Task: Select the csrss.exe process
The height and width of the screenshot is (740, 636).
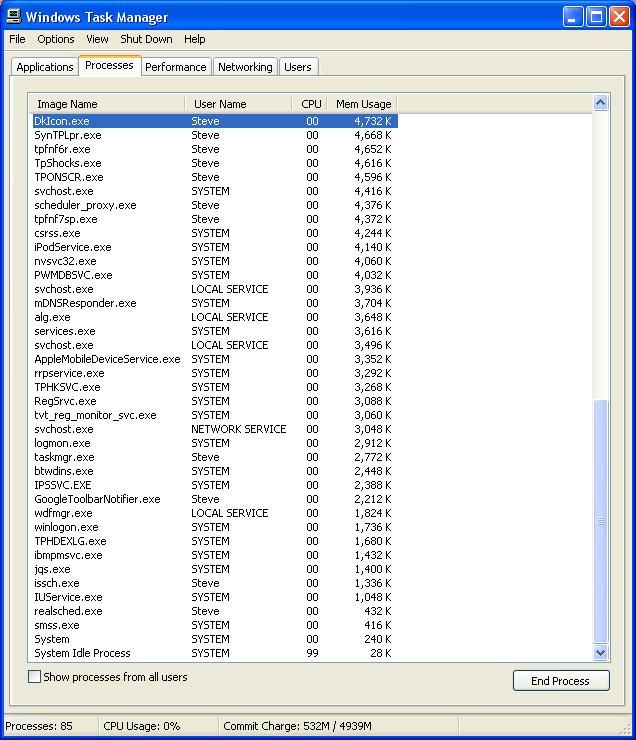Action: pos(215,233)
